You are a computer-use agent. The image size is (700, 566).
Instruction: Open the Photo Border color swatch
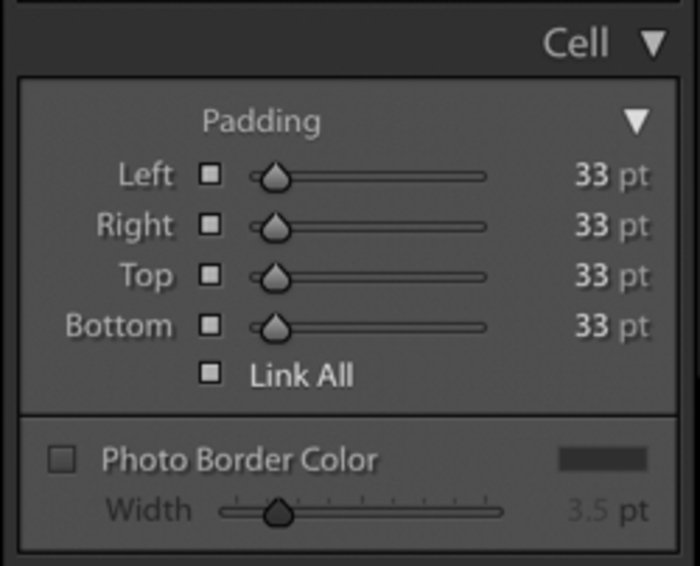click(x=602, y=459)
